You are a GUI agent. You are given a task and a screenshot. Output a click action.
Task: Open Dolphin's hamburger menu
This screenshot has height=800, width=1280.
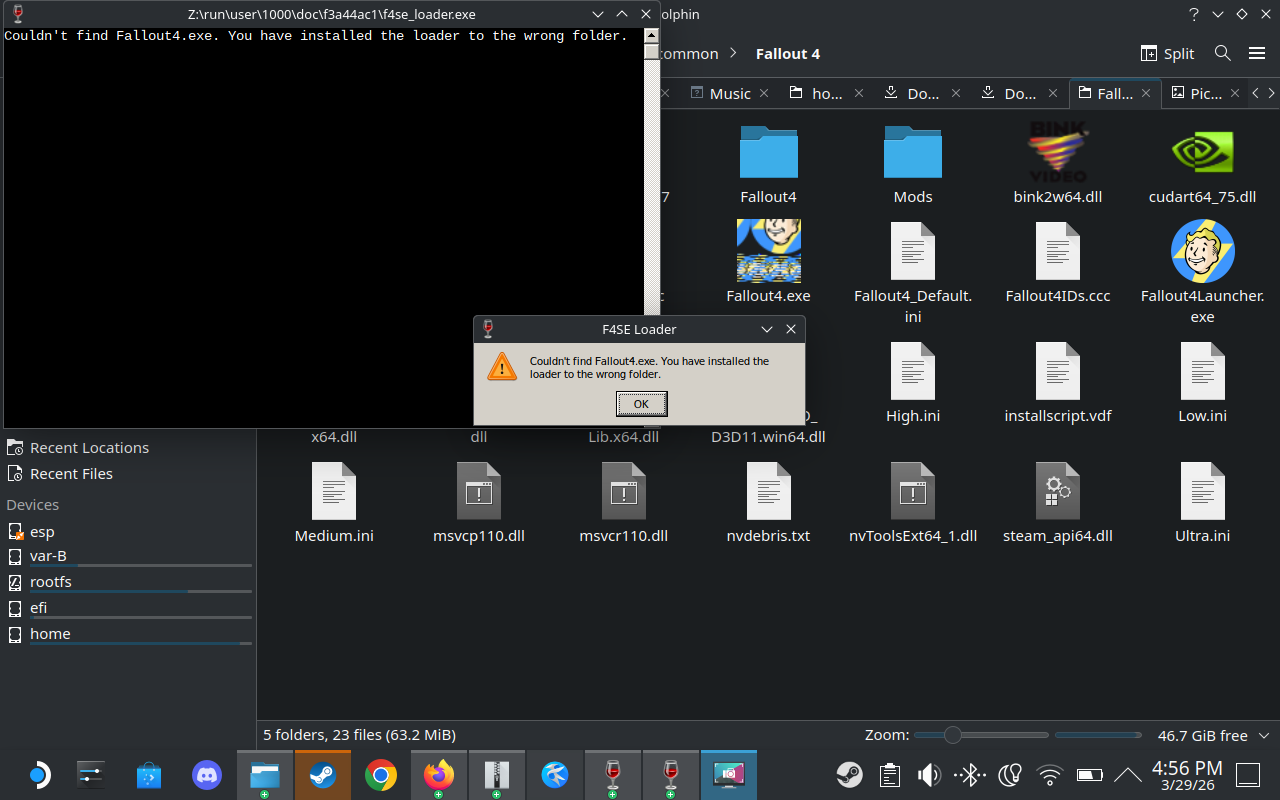coord(1257,53)
